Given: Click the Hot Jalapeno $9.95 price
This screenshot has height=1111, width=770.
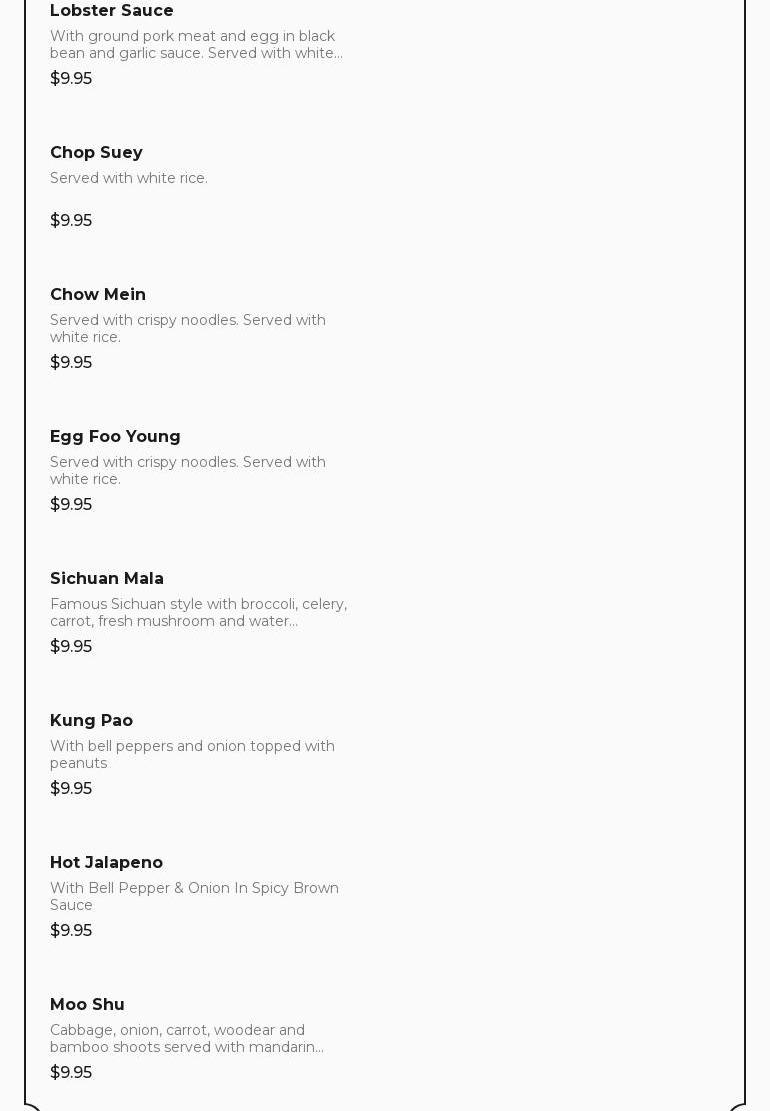Looking at the screenshot, I should coord(71,931).
